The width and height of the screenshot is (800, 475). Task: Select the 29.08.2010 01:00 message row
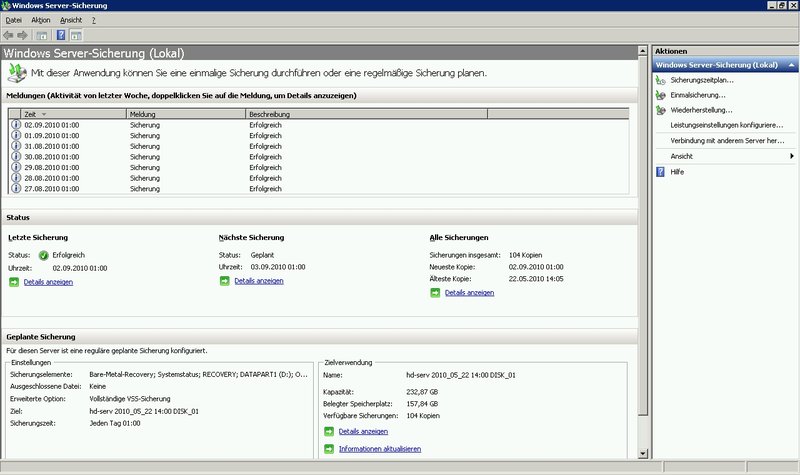pyautogui.click(x=319, y=167)
